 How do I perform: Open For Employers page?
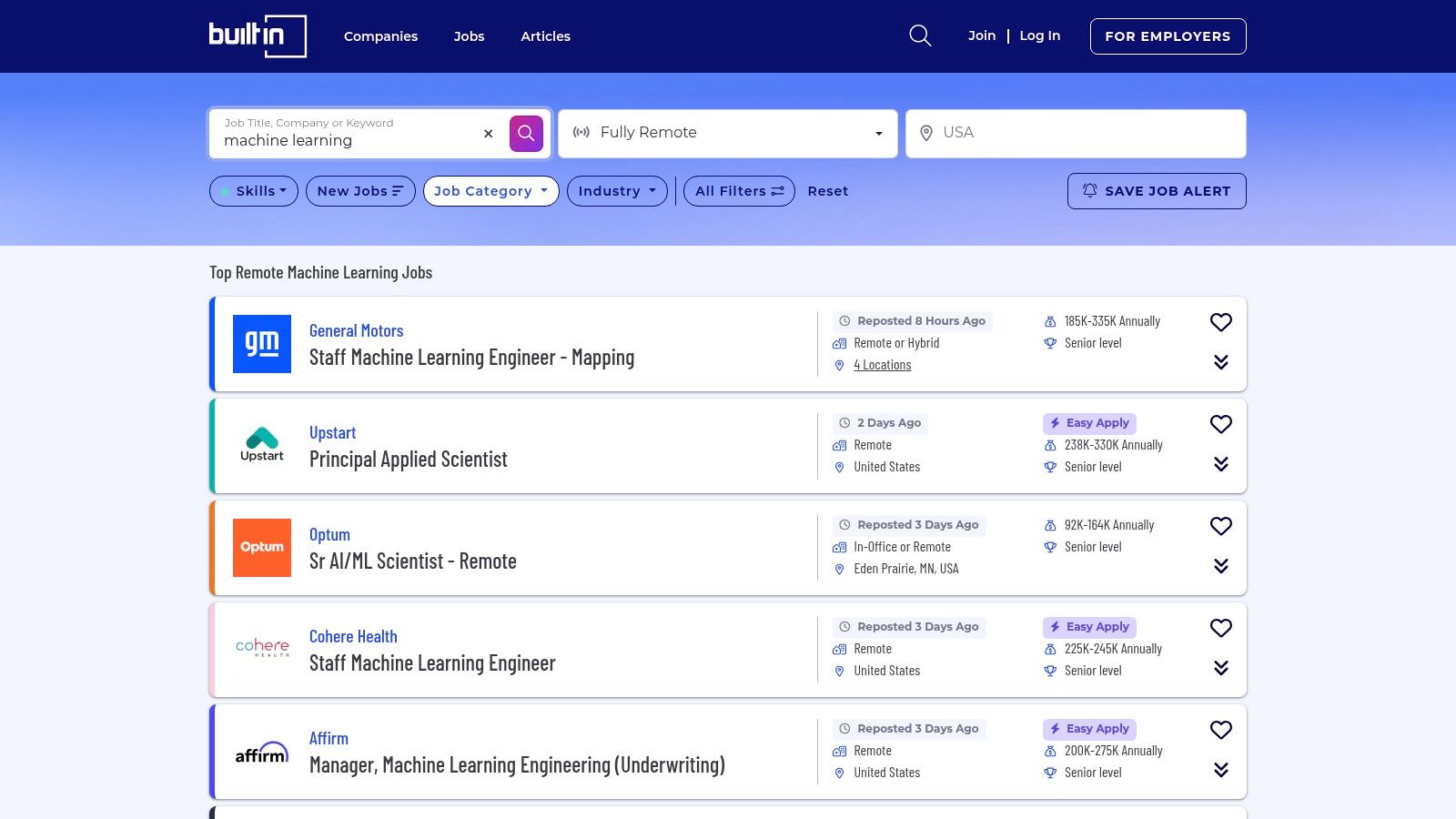(x=1168, y=36)
